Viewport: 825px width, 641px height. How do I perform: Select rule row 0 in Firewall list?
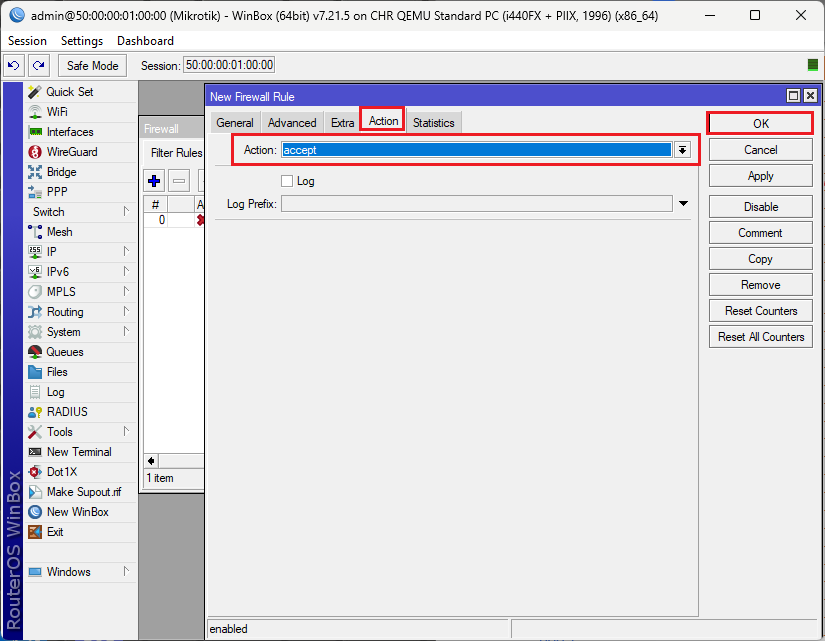[174, 220]
